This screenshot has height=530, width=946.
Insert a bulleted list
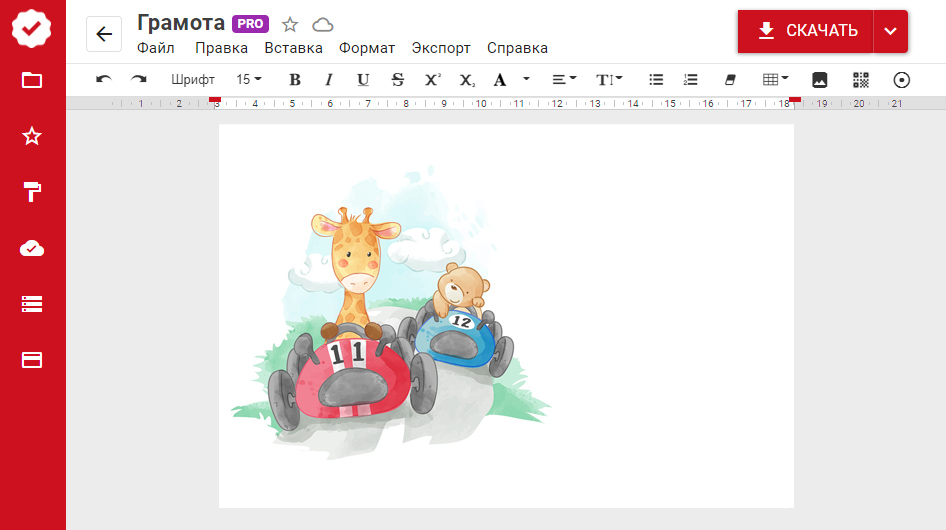(x=656, y=80)
